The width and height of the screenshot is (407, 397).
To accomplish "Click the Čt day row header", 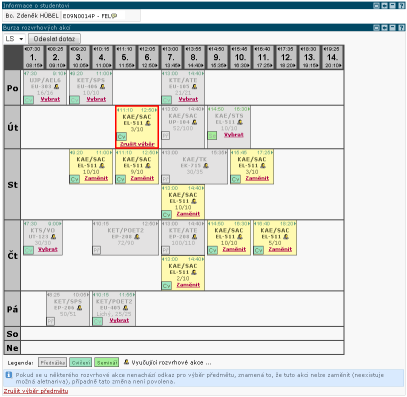I will [x=12, y=256].
